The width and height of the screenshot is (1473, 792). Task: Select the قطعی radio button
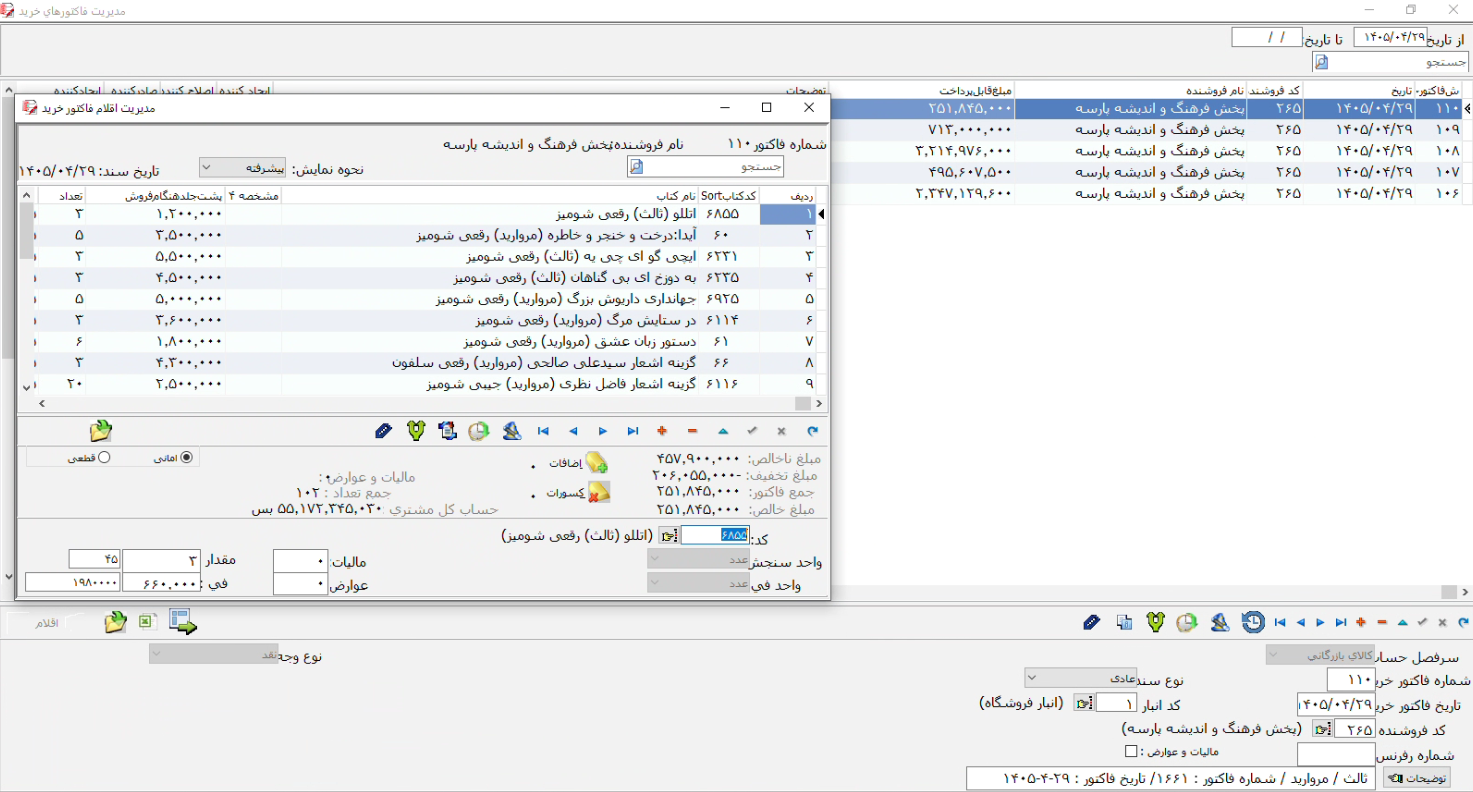[x=104, y=458]
